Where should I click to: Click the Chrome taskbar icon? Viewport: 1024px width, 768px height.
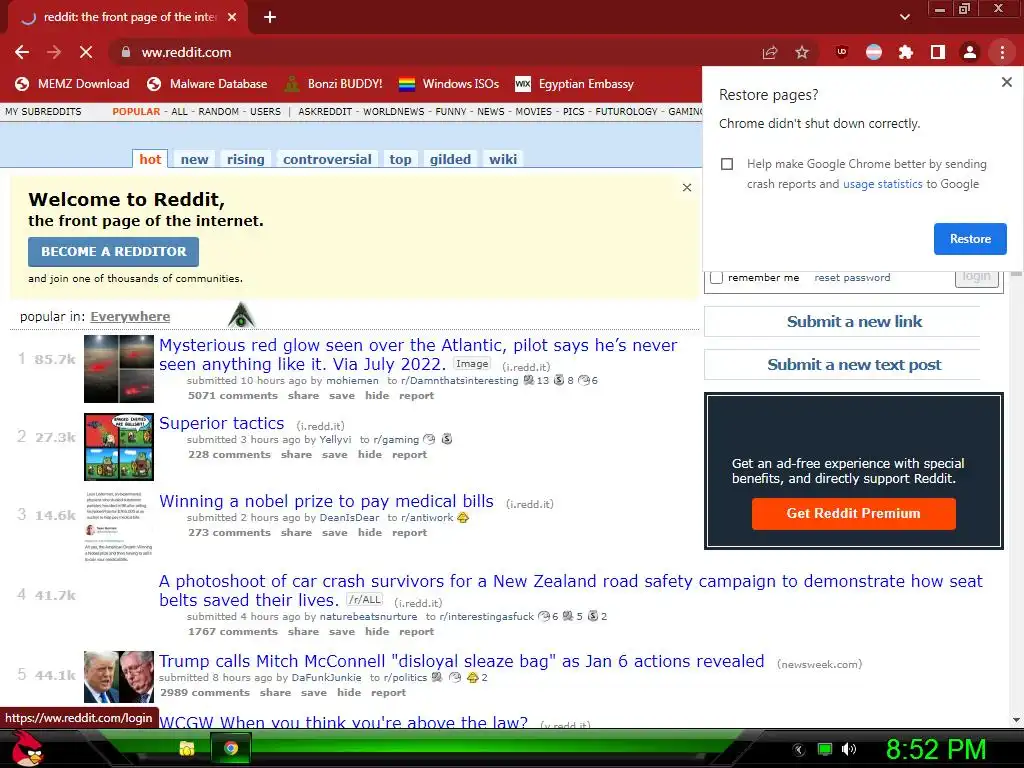pos(231,748)
